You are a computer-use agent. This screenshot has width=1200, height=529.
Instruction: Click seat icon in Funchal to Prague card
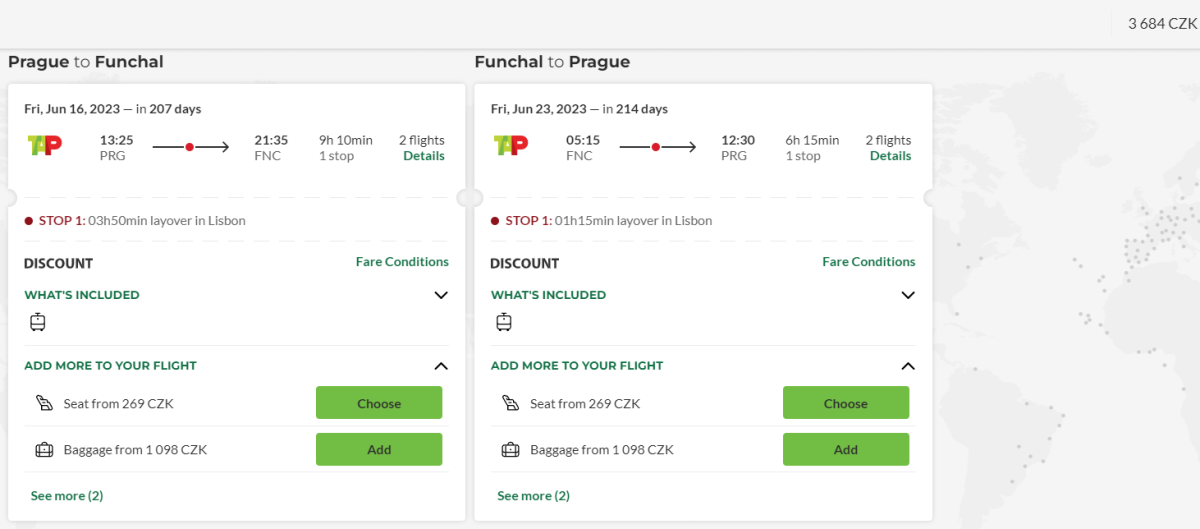tap(510, 404)
